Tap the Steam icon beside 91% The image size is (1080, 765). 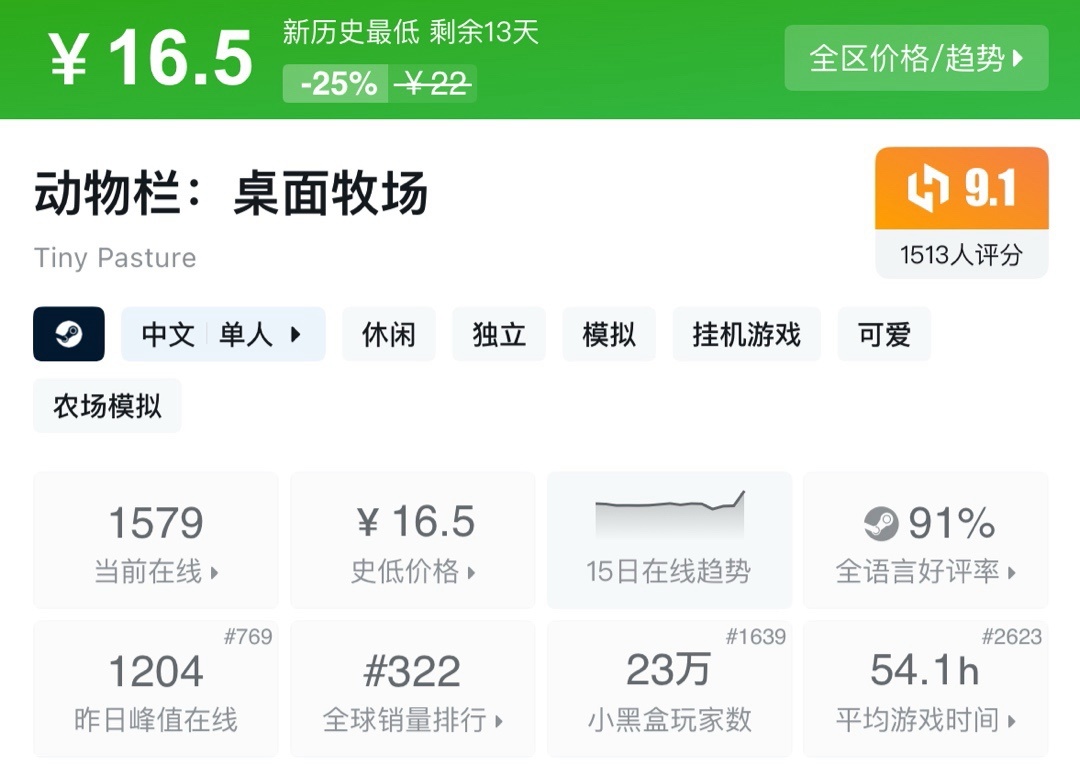tap(881, 523)
